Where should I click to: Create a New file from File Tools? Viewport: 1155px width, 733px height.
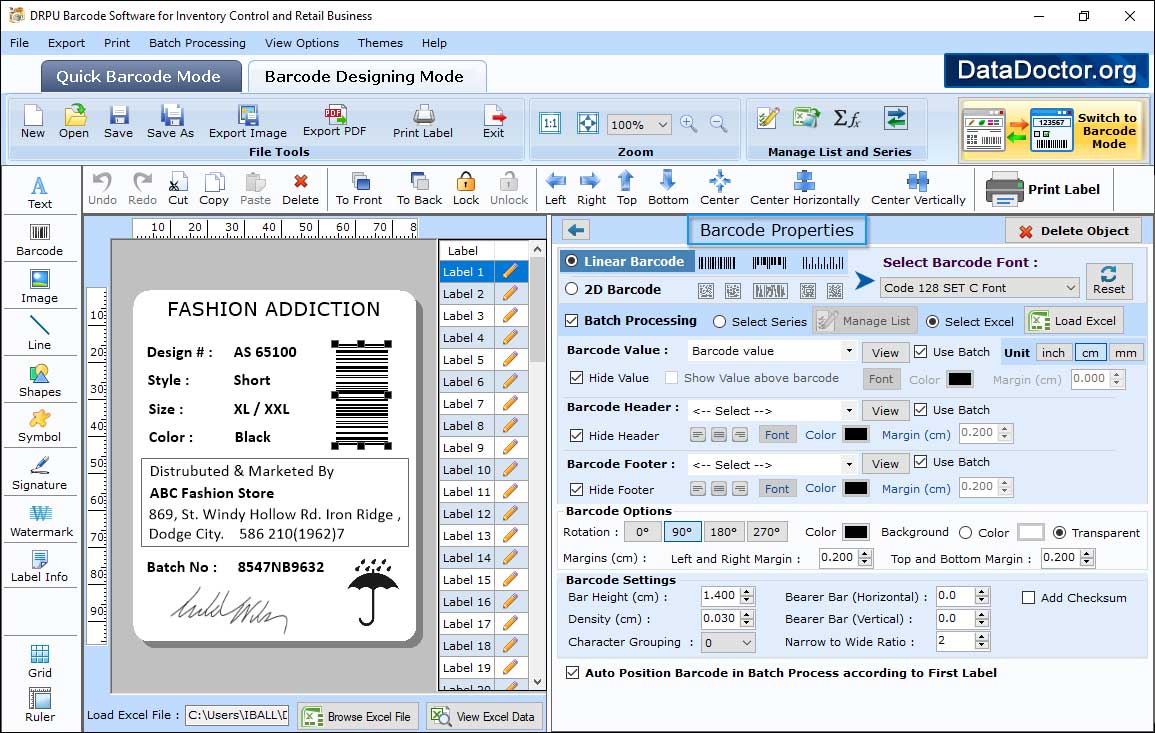point(32,122)
